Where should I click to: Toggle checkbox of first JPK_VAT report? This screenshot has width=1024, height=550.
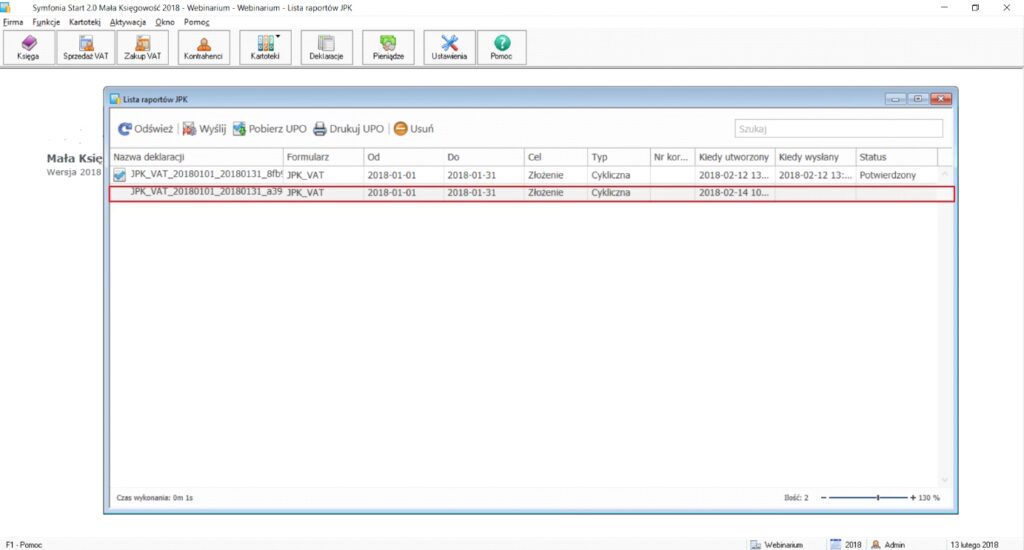coord(119,175)
